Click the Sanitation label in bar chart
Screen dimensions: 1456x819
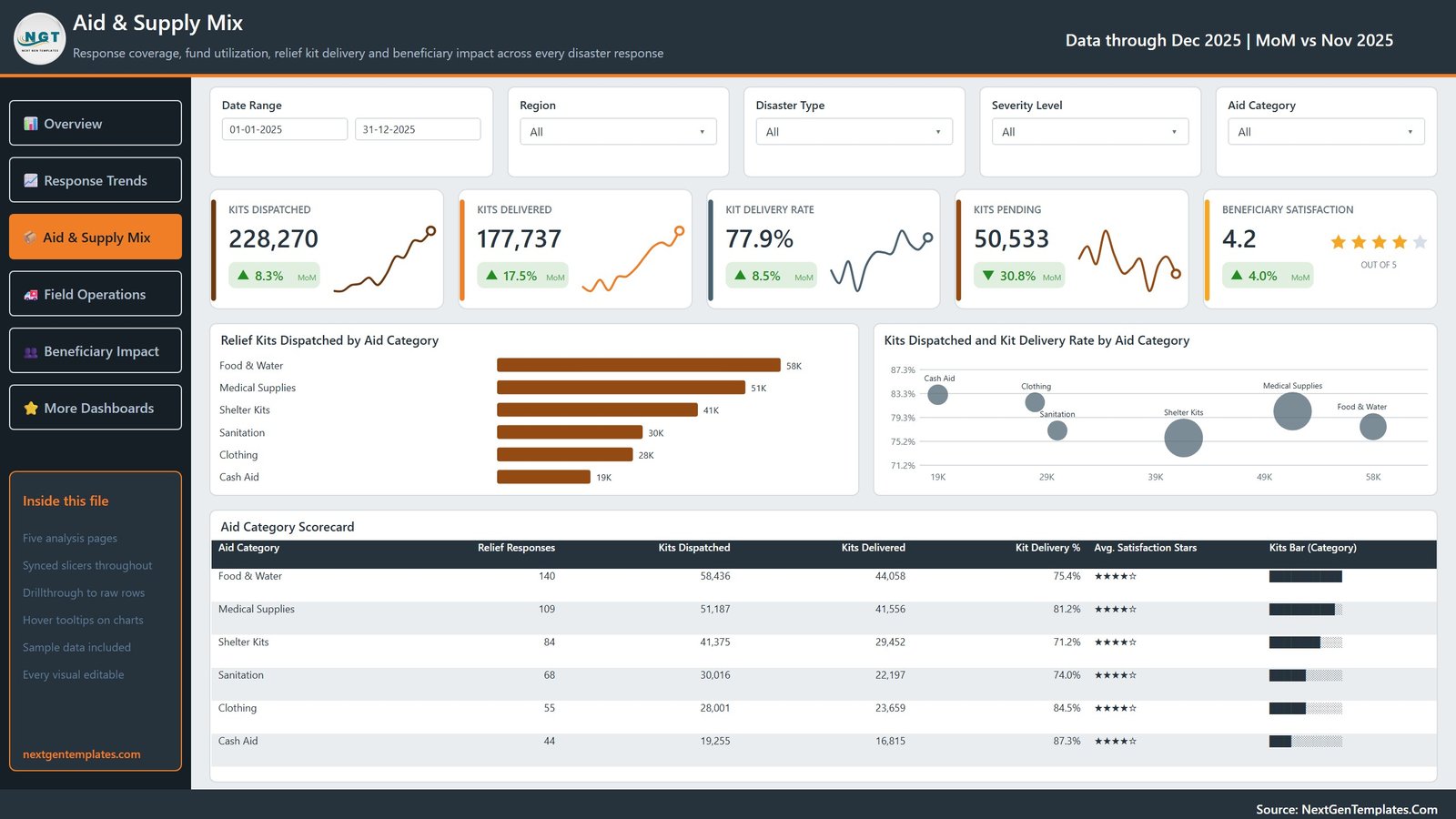coord(242,432)
